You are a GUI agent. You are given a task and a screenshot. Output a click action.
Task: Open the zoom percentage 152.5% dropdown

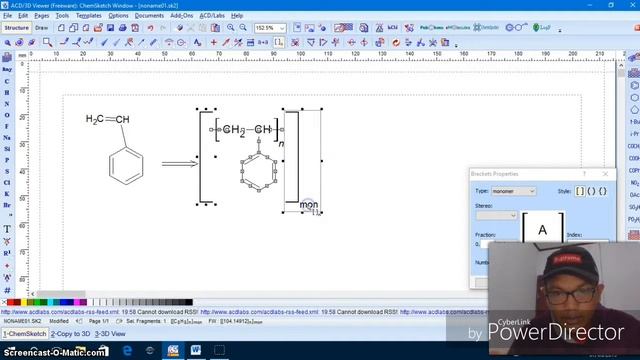click(282, 28)
